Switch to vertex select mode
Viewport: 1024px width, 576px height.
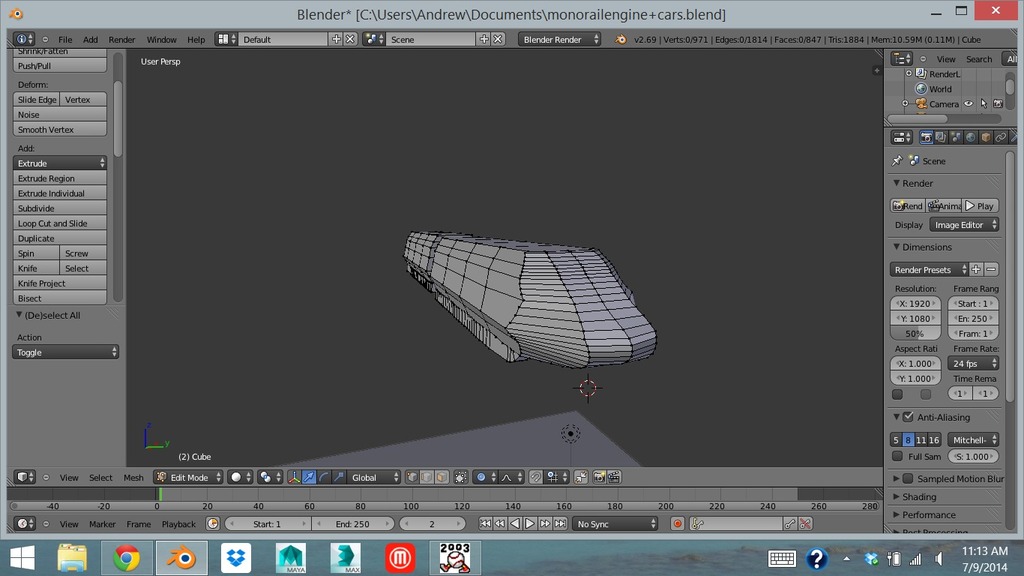(x=412, y=477)
